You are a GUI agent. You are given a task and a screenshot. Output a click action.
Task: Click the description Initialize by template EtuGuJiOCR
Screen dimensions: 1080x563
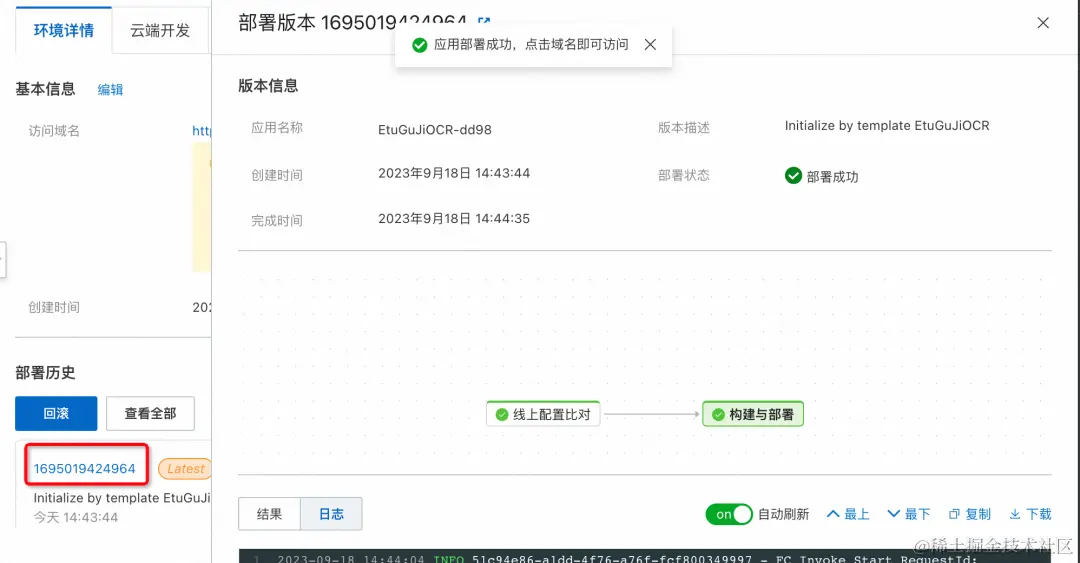click(x=887, y=125)
